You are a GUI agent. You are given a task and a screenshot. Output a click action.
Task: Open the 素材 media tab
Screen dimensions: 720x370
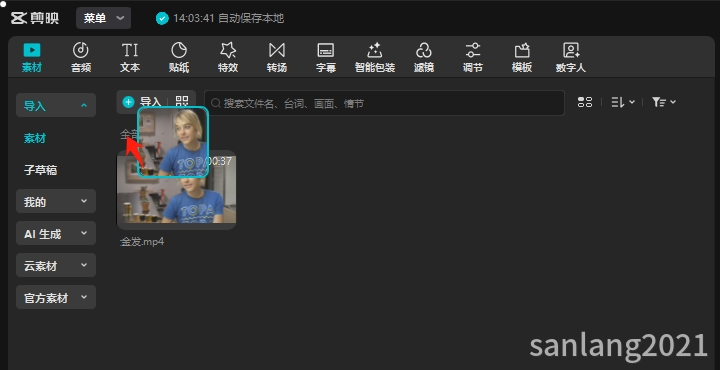(32, 57)
